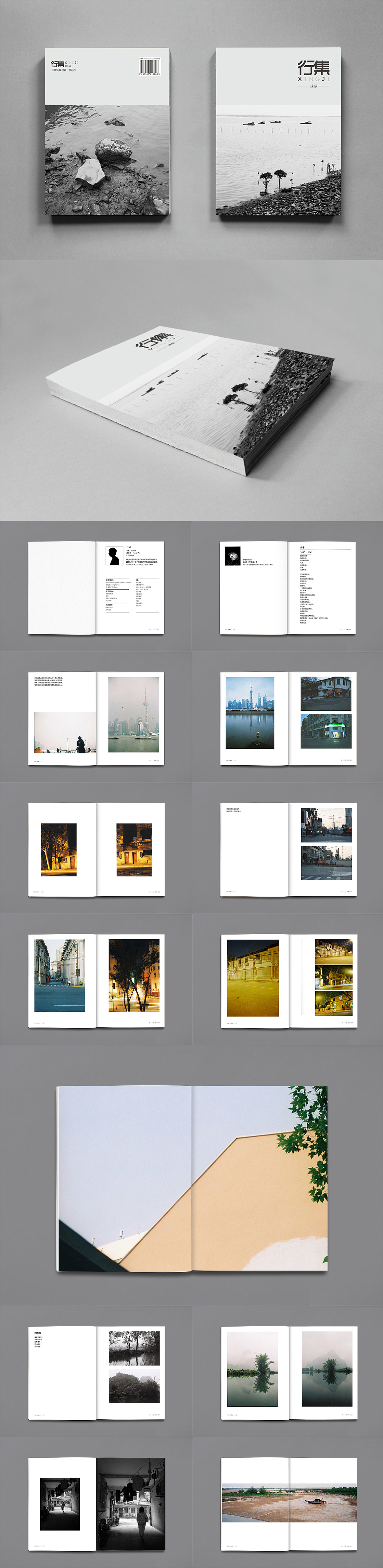
Task: Open the peach wall with green leaves spread
Action: 192,1178
